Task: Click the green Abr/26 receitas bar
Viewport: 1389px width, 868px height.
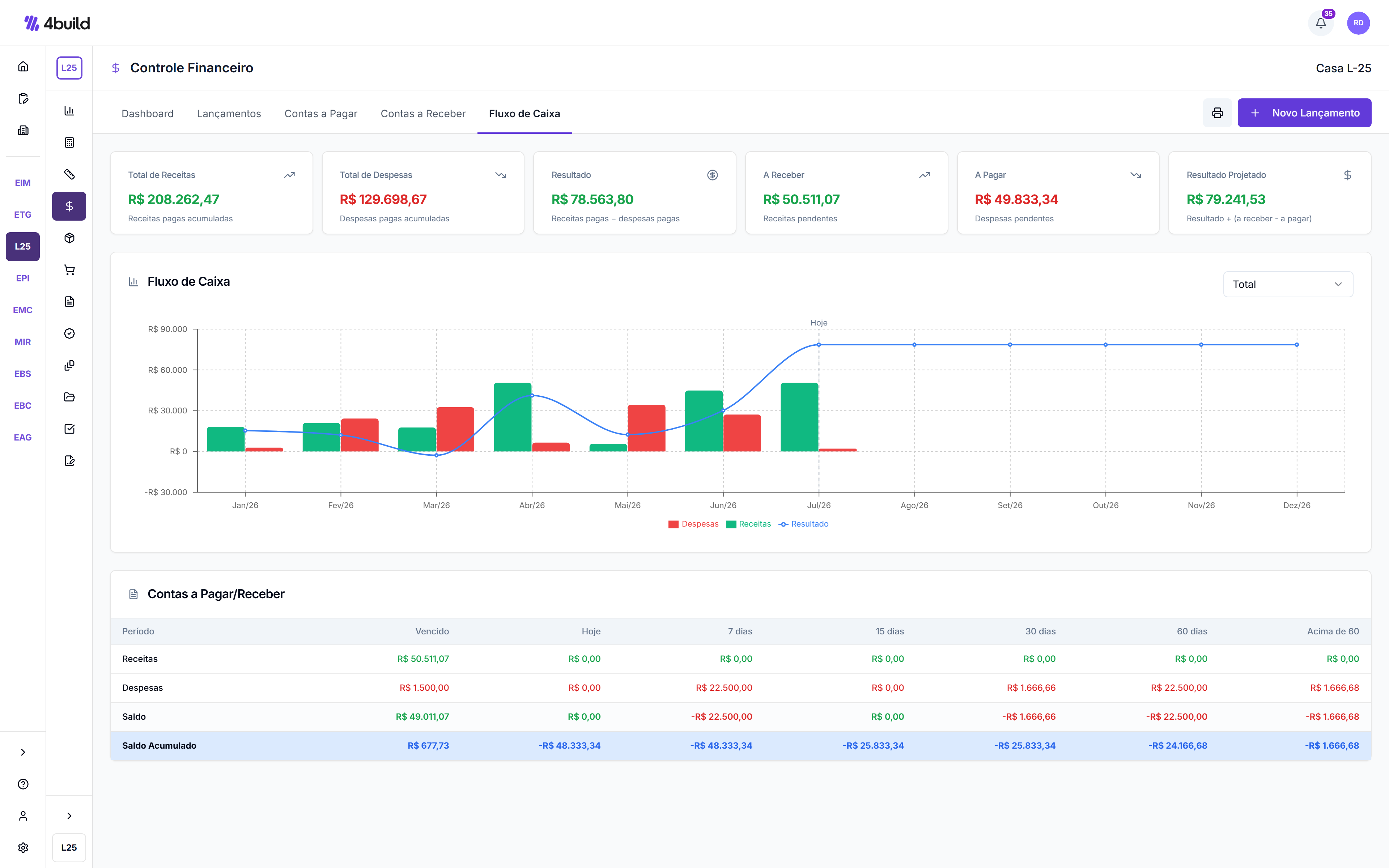Action: pos(513,417)
